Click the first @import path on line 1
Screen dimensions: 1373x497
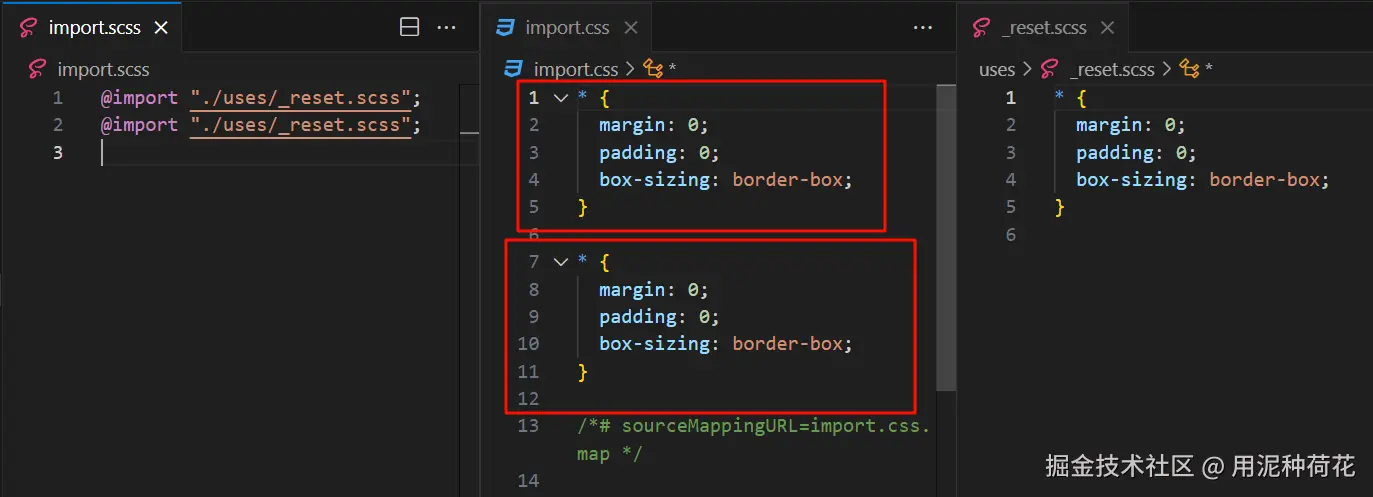300,98
